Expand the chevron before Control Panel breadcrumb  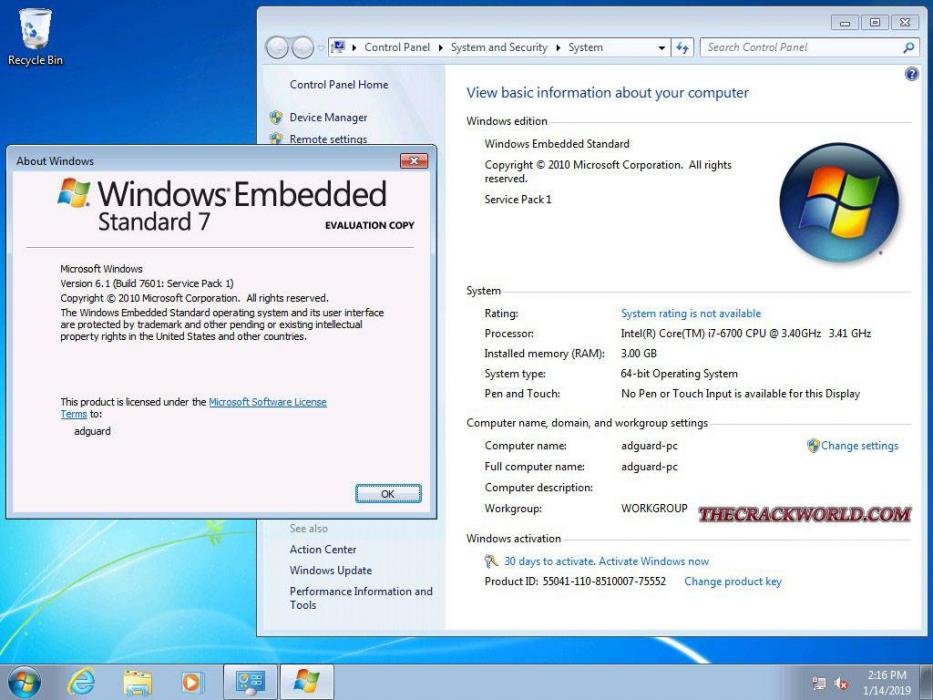(x=354, y=48)
